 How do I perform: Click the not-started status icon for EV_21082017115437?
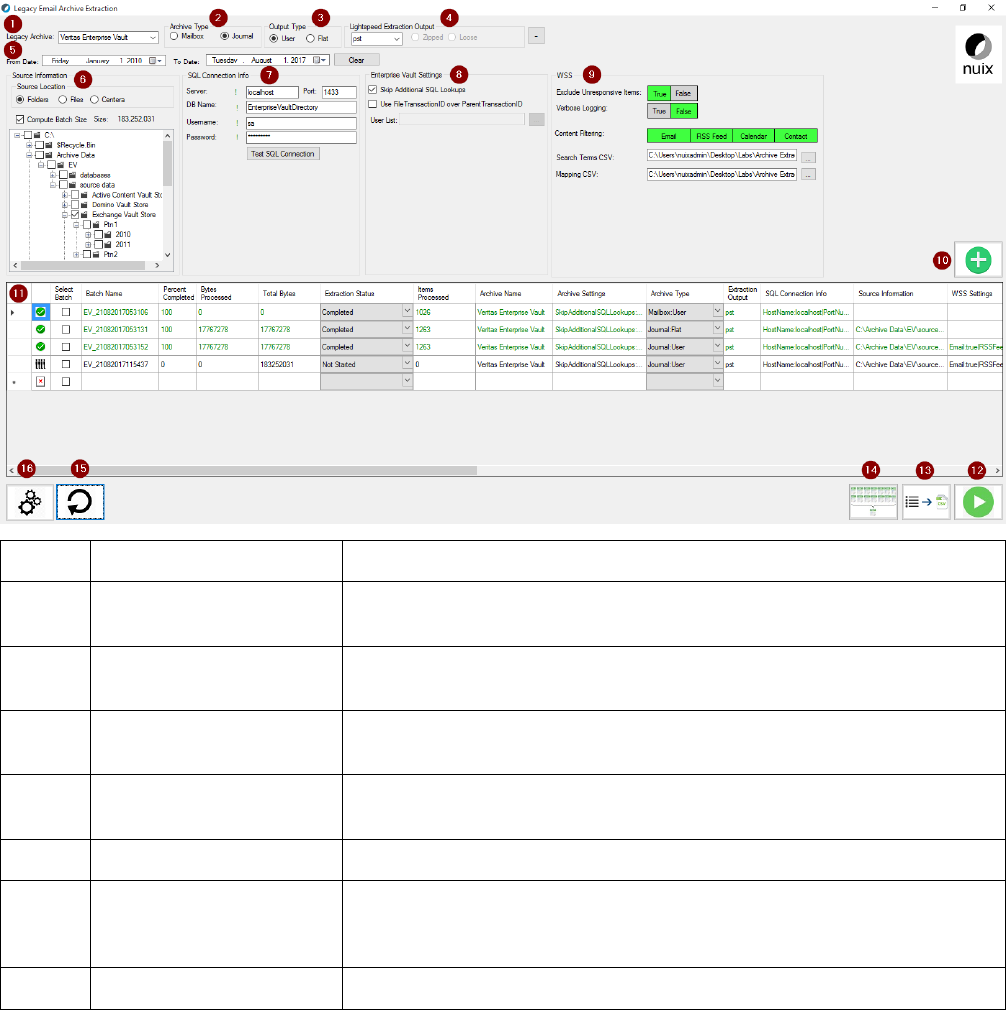point(41,364)
